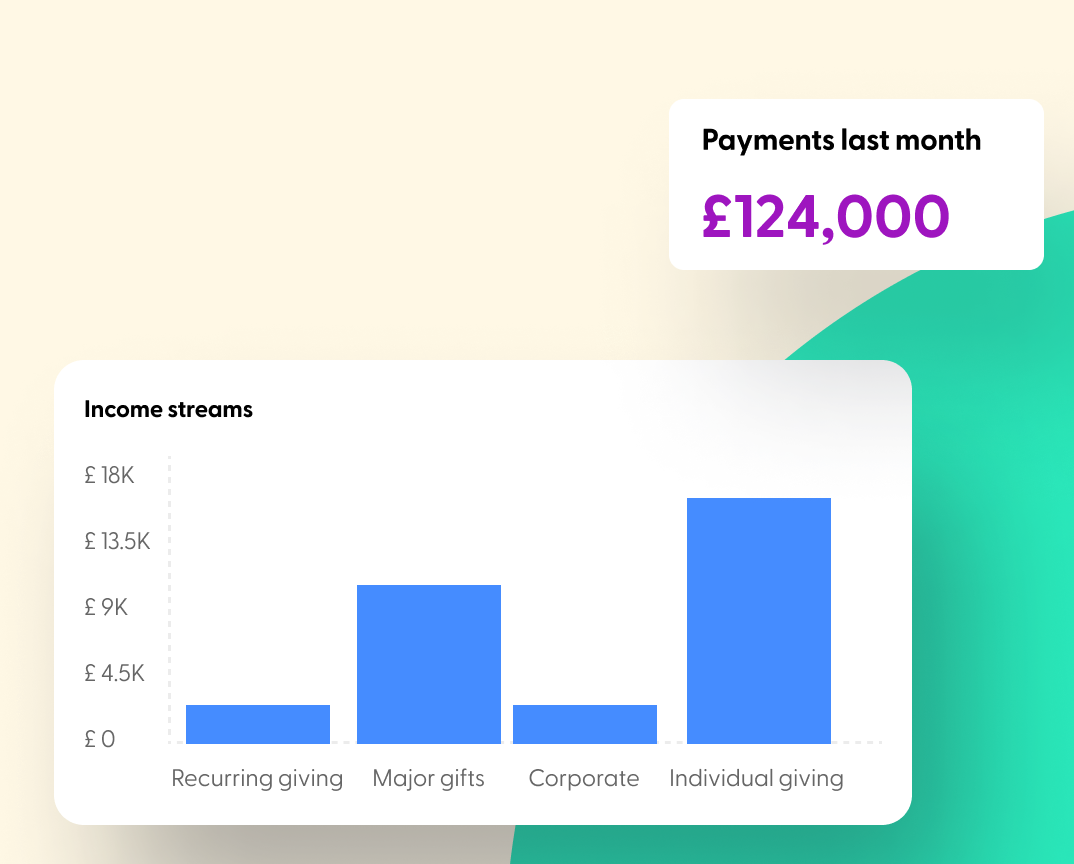Click the £ 13.5K label to collapse scale
Screen dimensions: 1074x864
(118, 541)
